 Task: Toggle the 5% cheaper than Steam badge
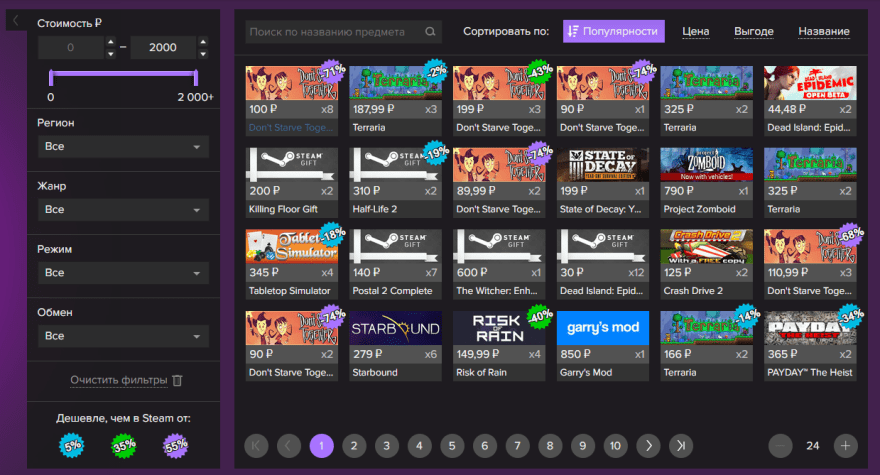(71, 445)
